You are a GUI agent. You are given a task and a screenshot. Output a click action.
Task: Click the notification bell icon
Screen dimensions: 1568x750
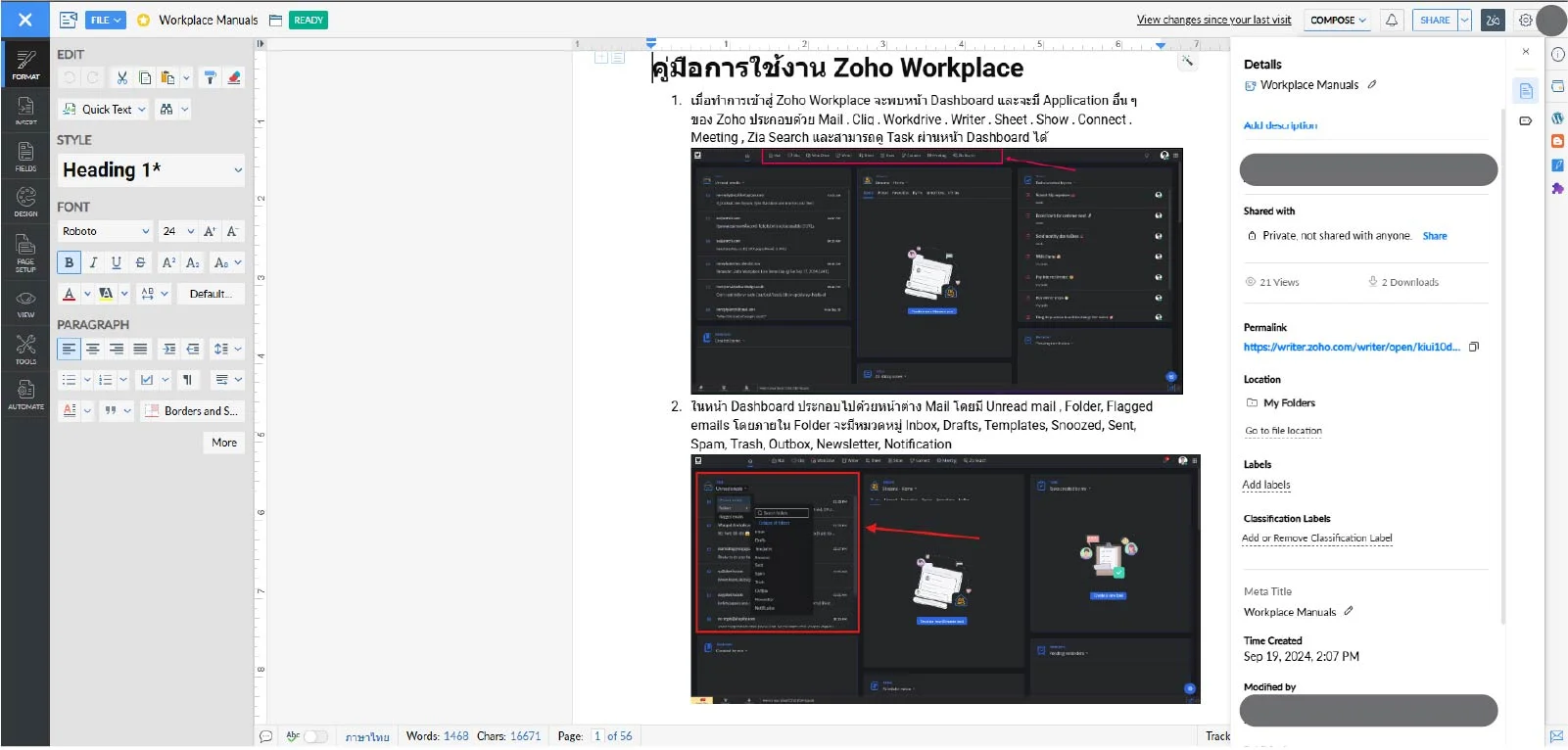1392,20
